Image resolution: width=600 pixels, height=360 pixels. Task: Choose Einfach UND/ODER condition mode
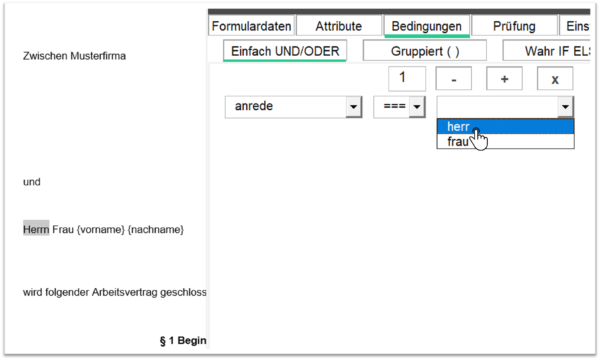(285, 51)
